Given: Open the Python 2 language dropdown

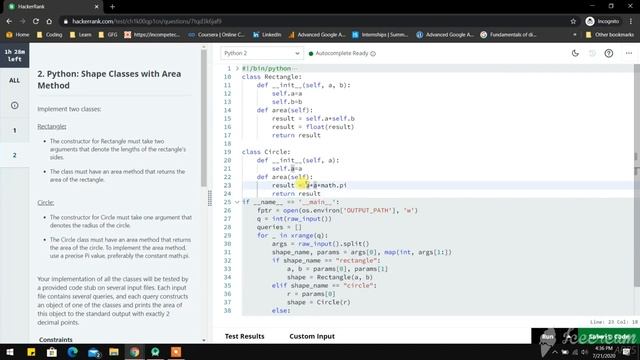Looking at the screenshot, I should point(261,53).
